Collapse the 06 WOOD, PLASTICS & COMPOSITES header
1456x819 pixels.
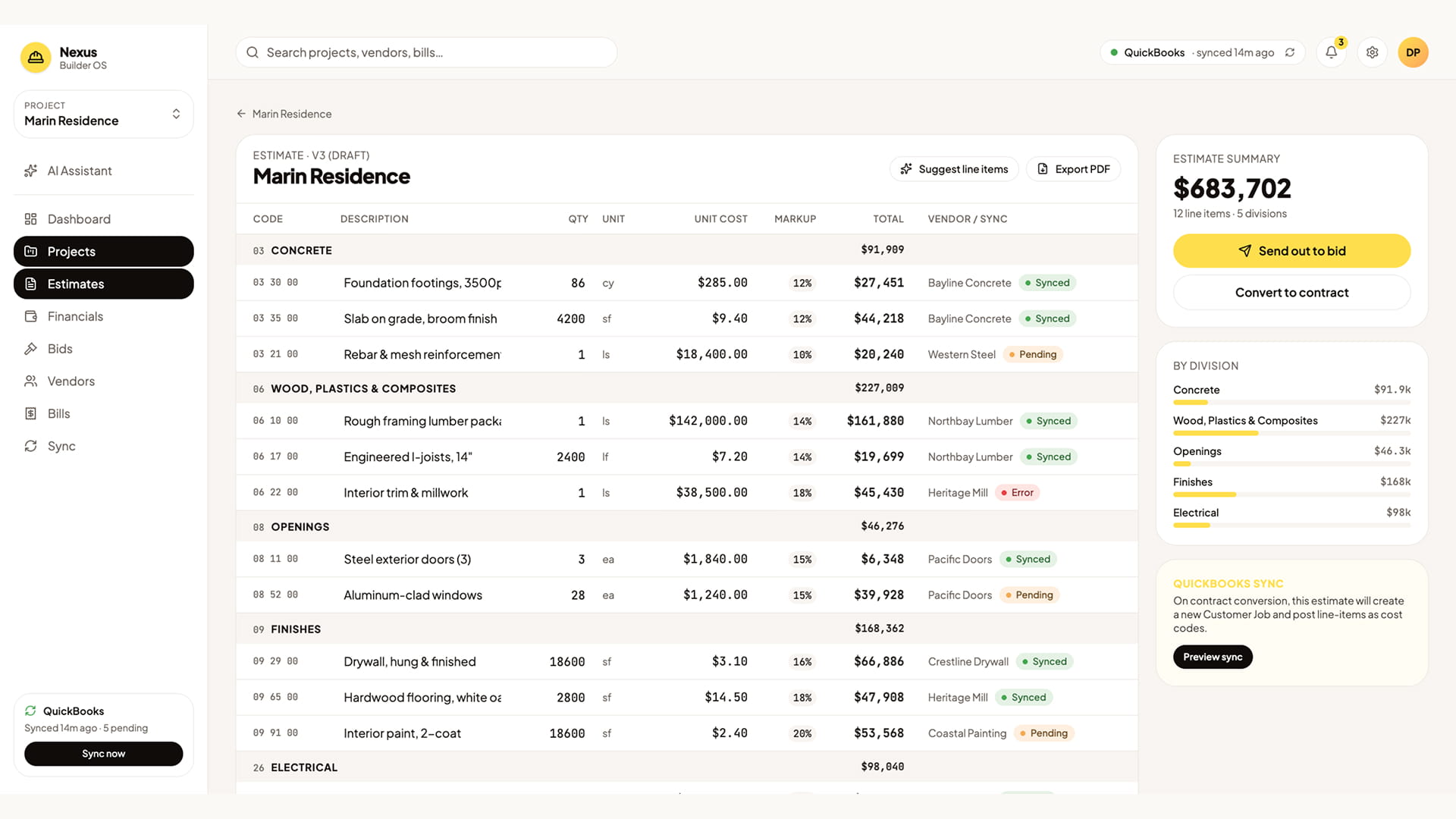686,388
